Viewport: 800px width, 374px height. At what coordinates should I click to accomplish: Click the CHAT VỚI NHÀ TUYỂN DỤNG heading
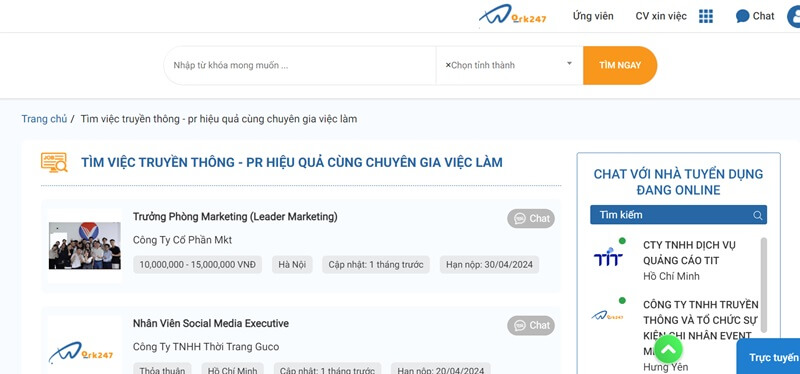(678, 182)
